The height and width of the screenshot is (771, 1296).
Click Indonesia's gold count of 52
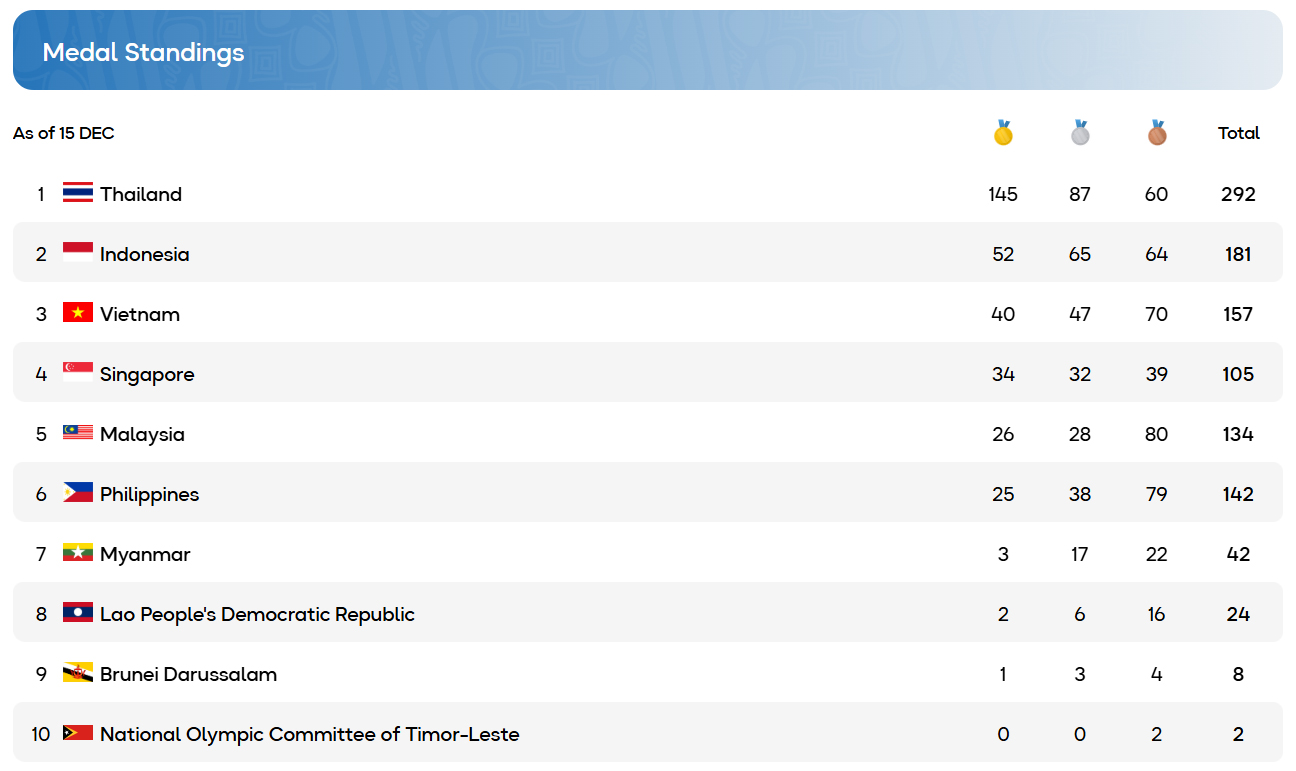[1003, 254]
